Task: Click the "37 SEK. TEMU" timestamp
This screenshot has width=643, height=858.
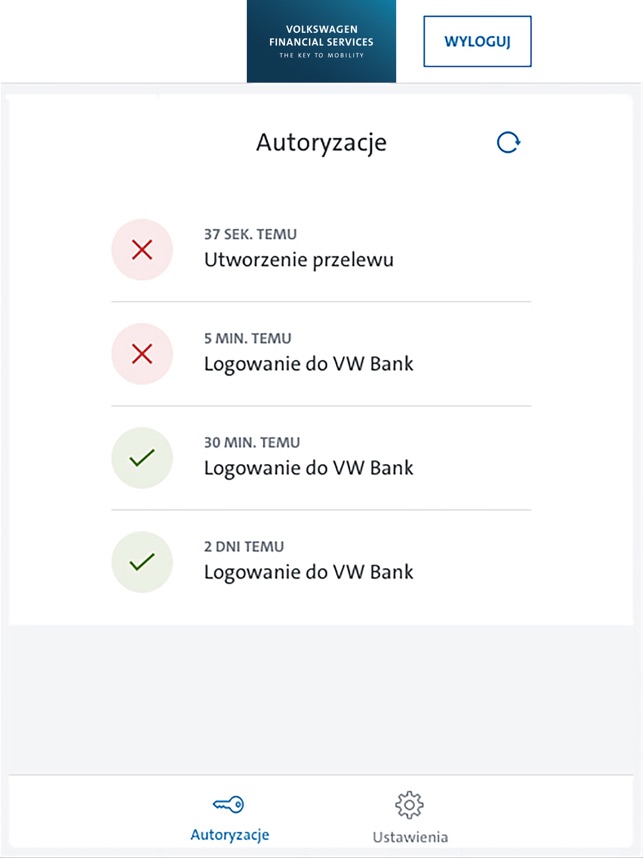Action: (250, 235)
